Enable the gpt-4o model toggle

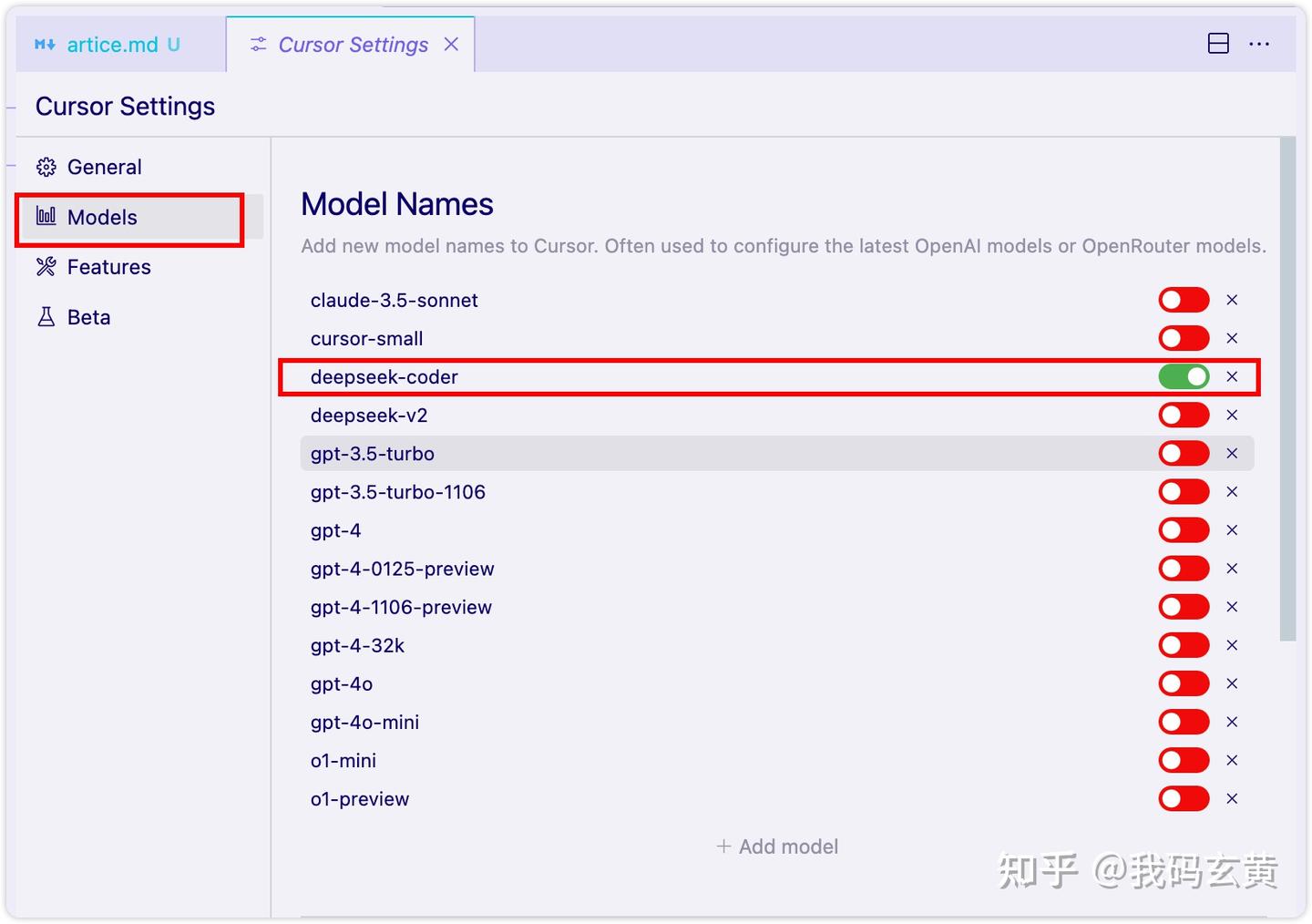tap(1184, 683)
